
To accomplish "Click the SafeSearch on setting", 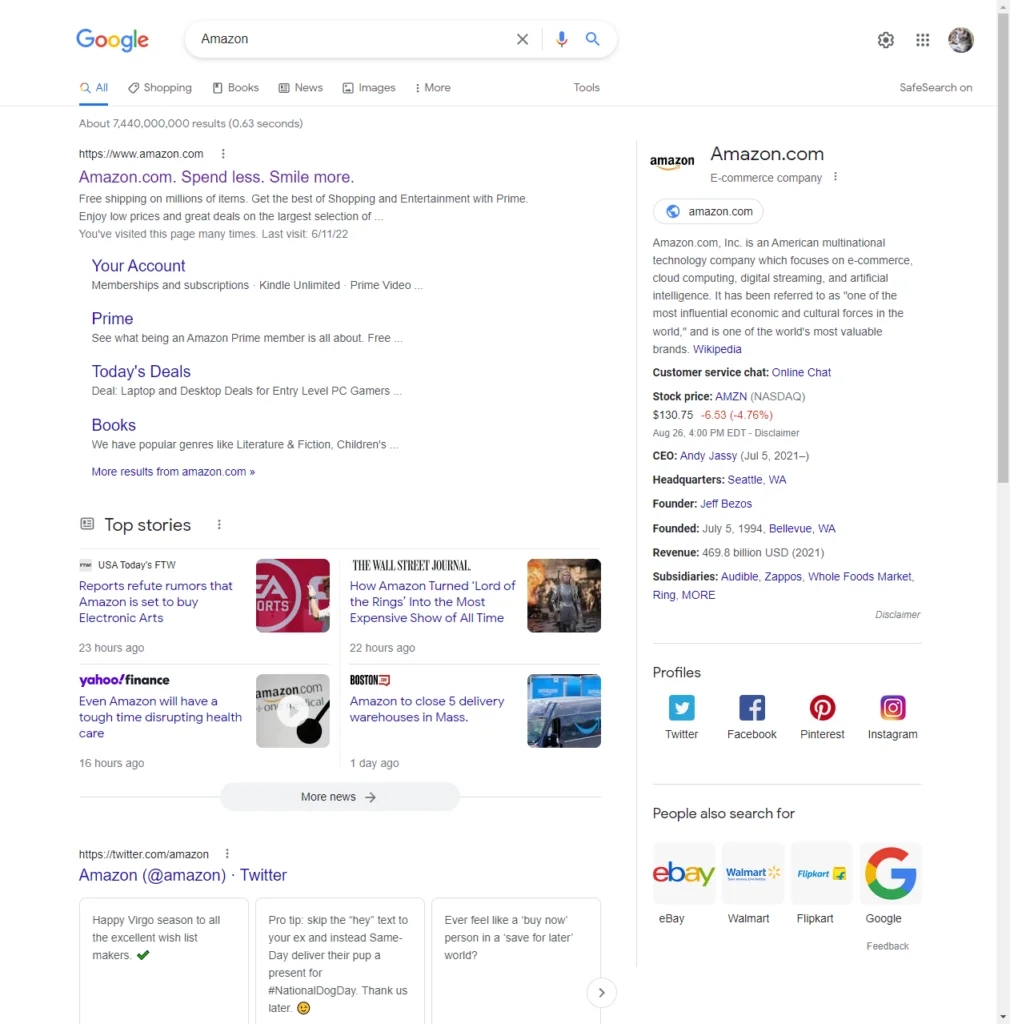I will coord(935,88).
